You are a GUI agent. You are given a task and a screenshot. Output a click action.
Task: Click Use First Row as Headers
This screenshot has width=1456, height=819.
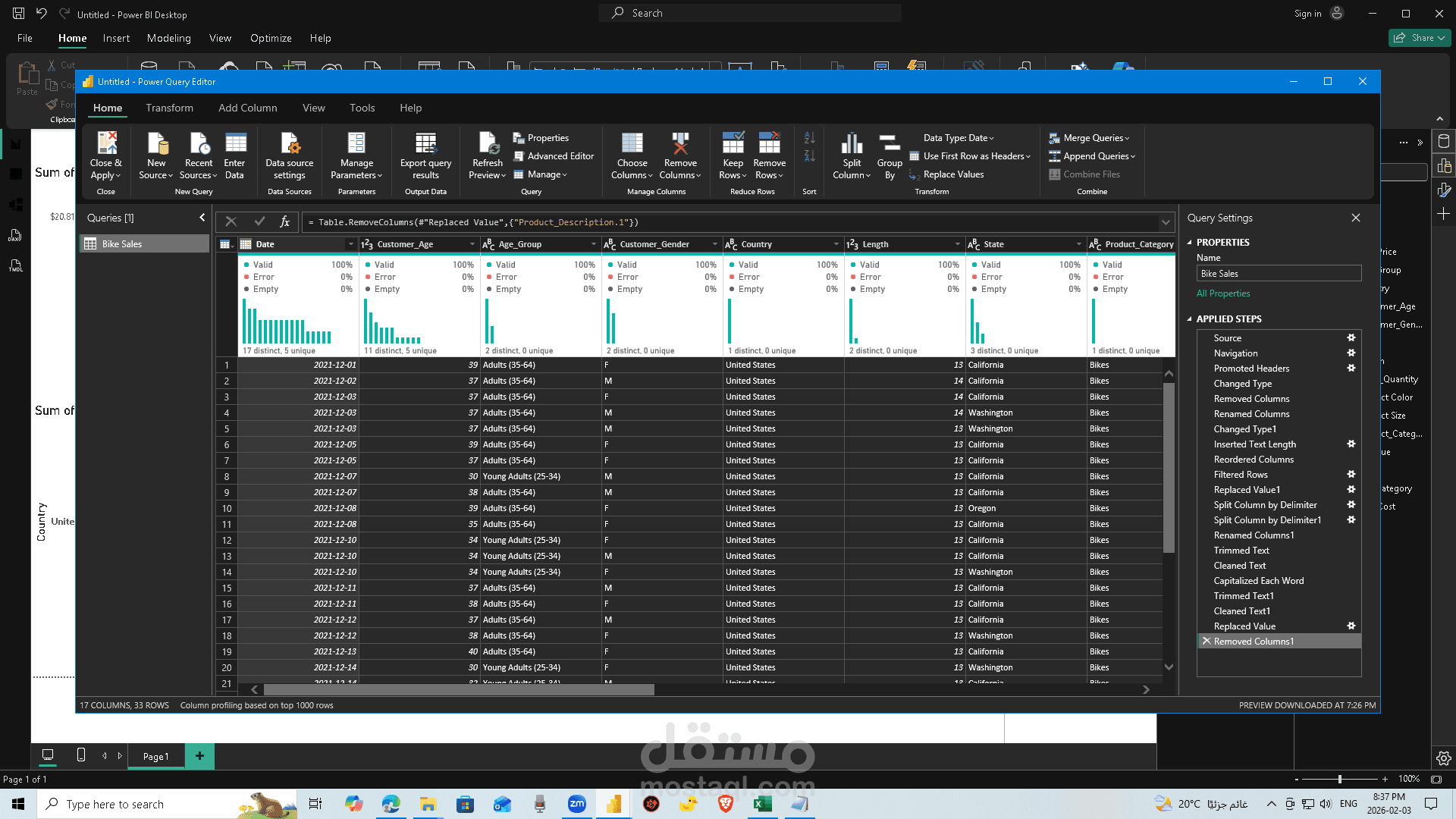point(970,156)
